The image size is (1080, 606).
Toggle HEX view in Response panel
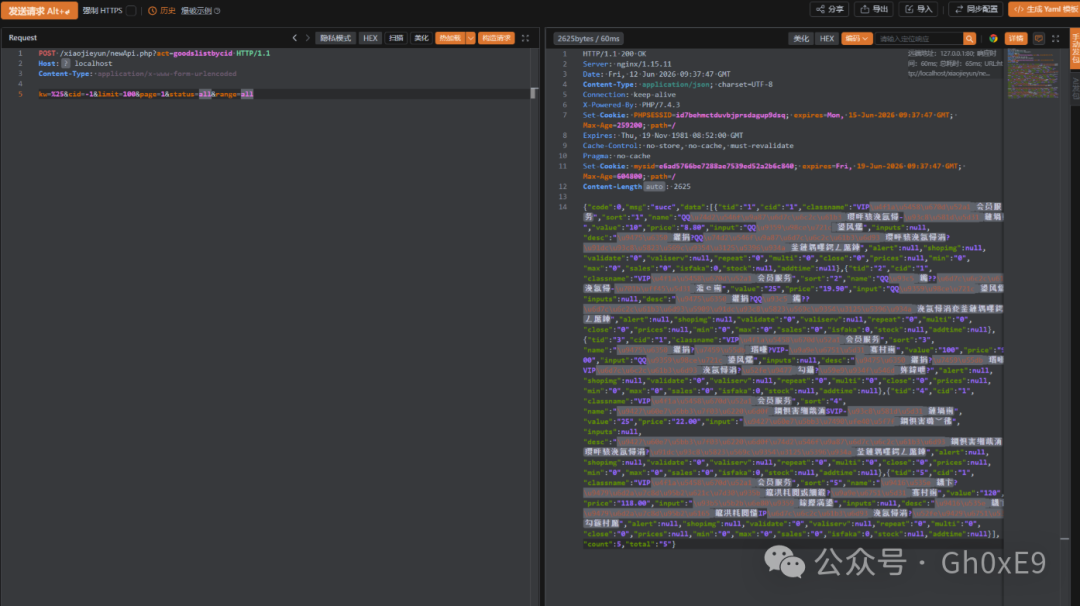(x=827, y=39)
